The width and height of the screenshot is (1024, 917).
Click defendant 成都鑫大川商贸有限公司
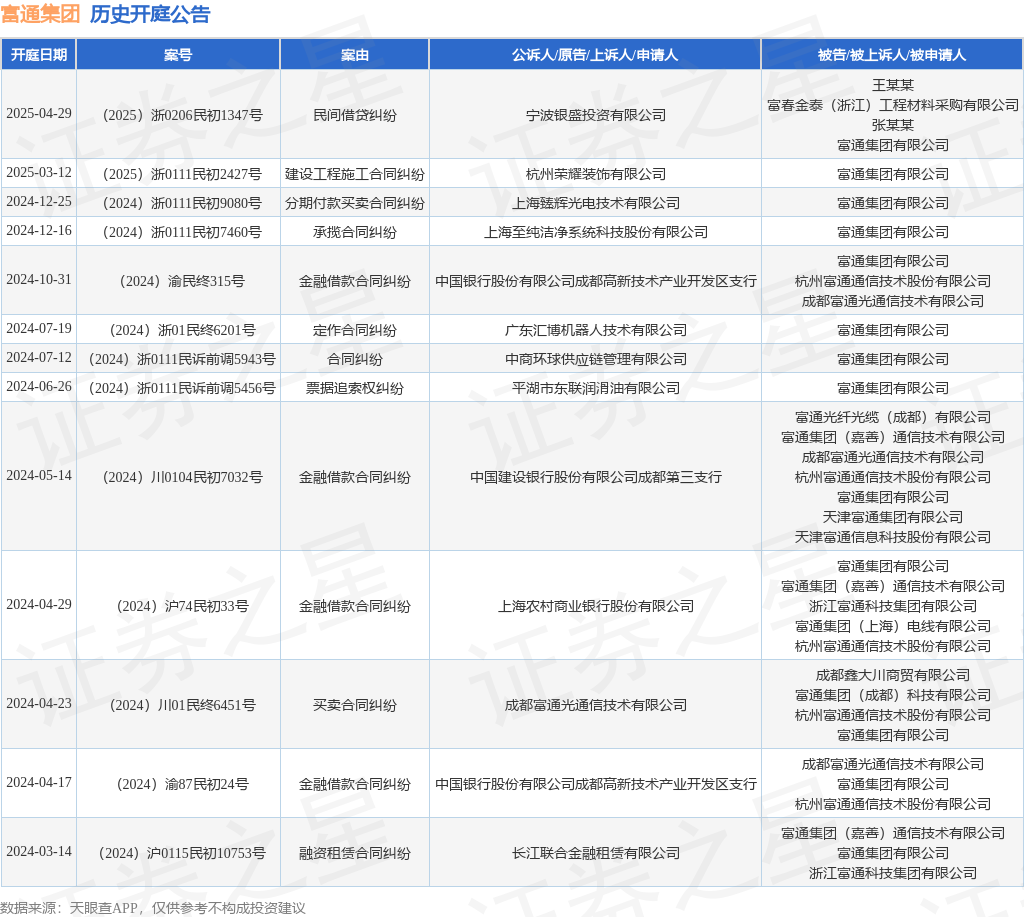[x=893, y=675]
